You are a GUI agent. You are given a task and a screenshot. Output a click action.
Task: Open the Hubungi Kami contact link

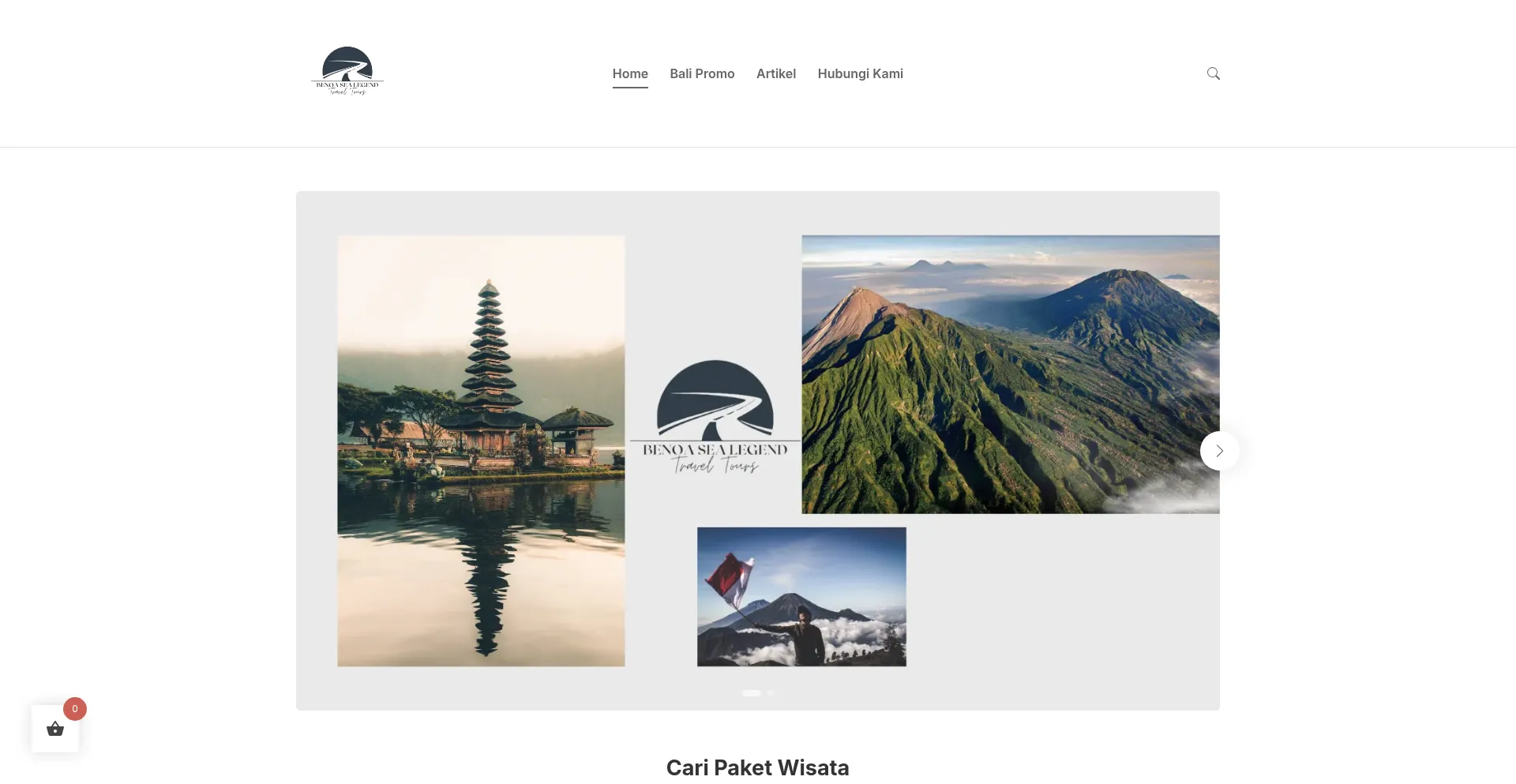click(x=861, y=73)
